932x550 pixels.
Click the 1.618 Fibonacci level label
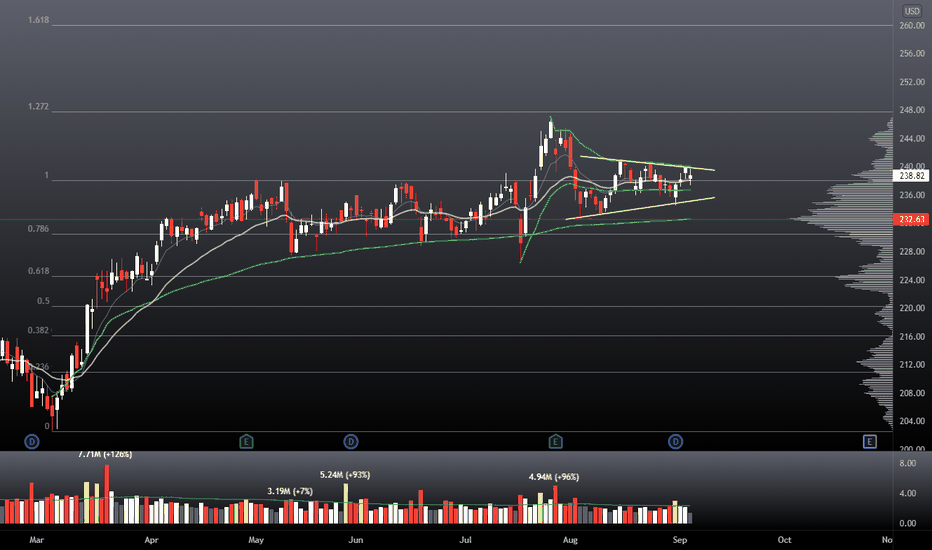pos(38,20)
